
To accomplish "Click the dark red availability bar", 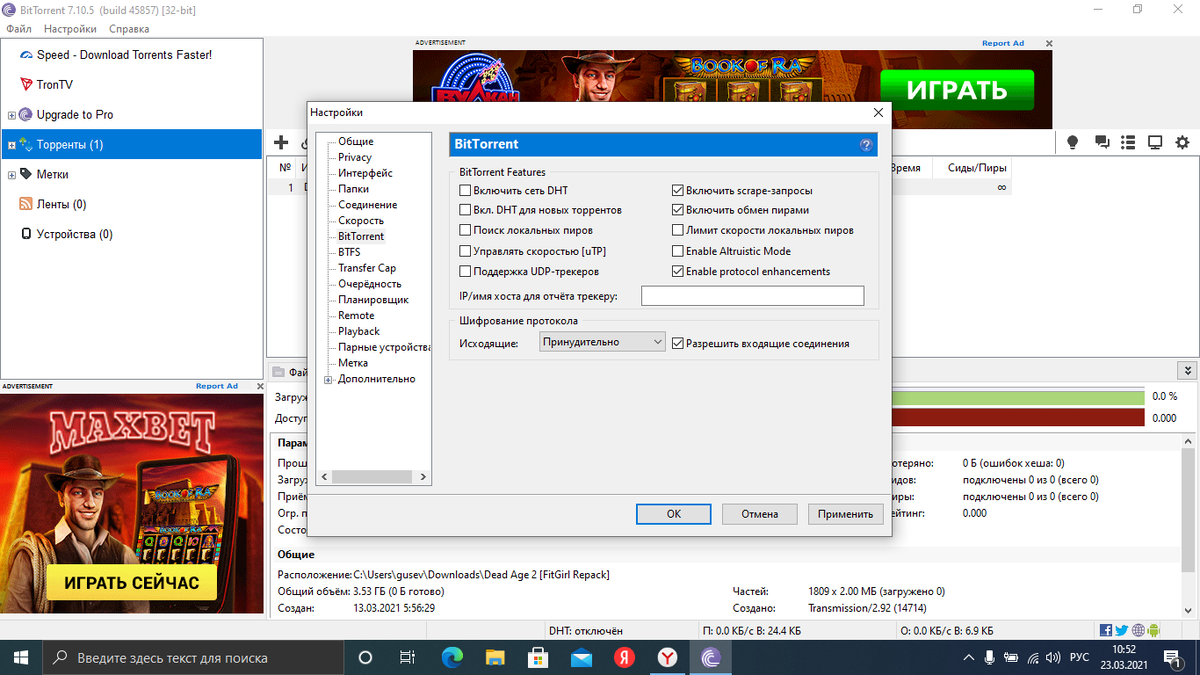I will (1018, 418).
